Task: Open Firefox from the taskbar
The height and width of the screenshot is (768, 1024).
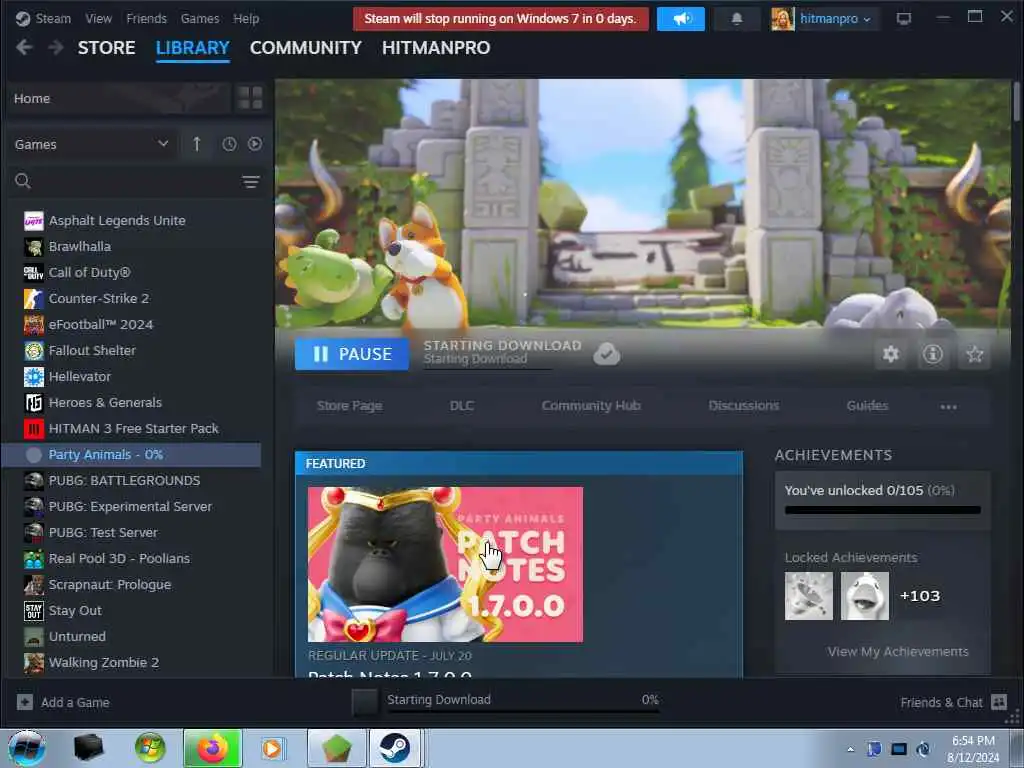Action: 213,748
